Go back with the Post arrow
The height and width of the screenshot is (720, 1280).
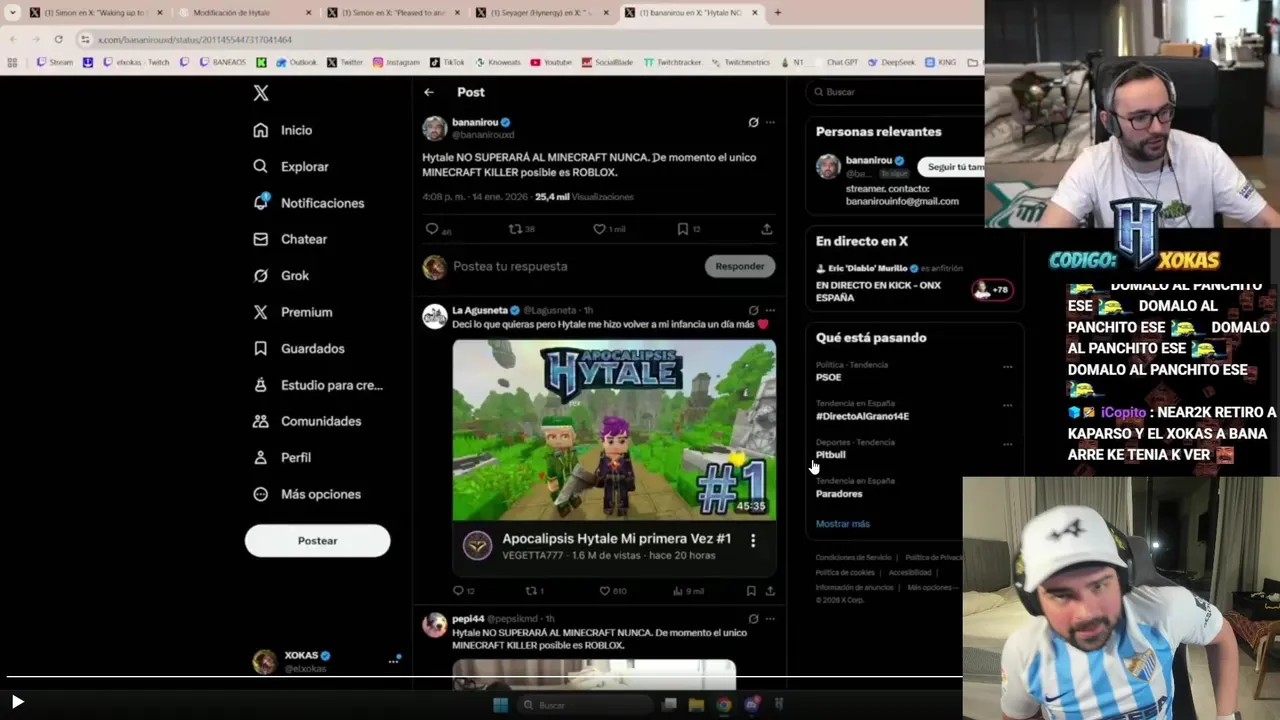429,92
